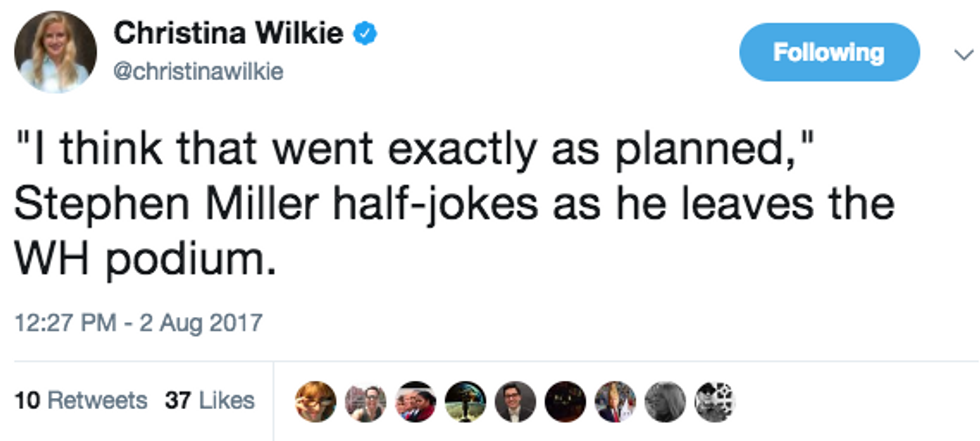This screenshot has height=441, width=980.
Task: Expand the tweet options chevron
Action: 963,55
